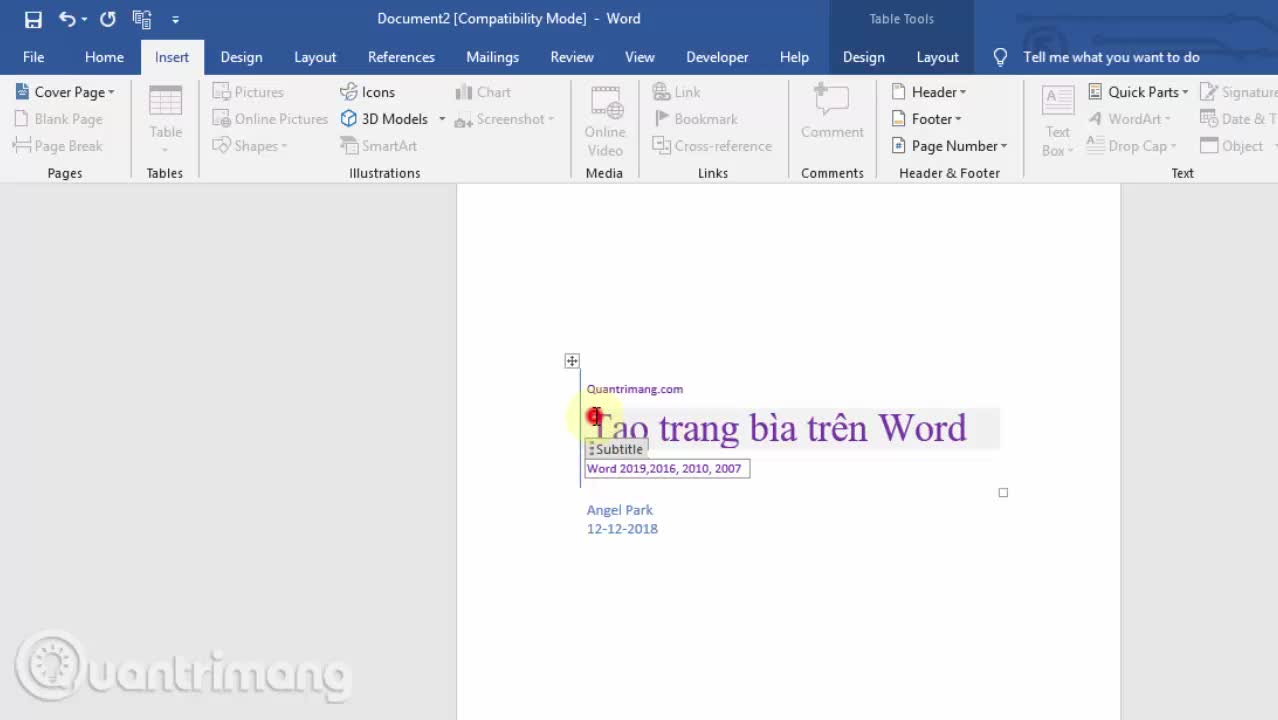Viewport: 1278px width, 720px height.
Task: Insert a Cross-reference
Action: coord(712,146)
